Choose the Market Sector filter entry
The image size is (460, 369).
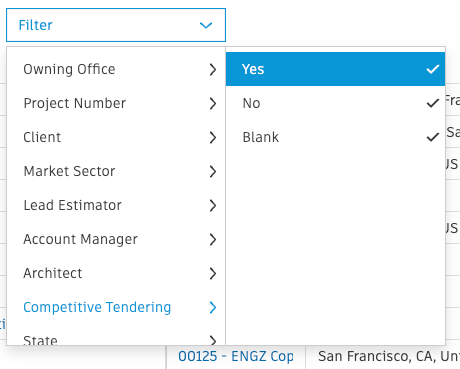tap(116, 171)
